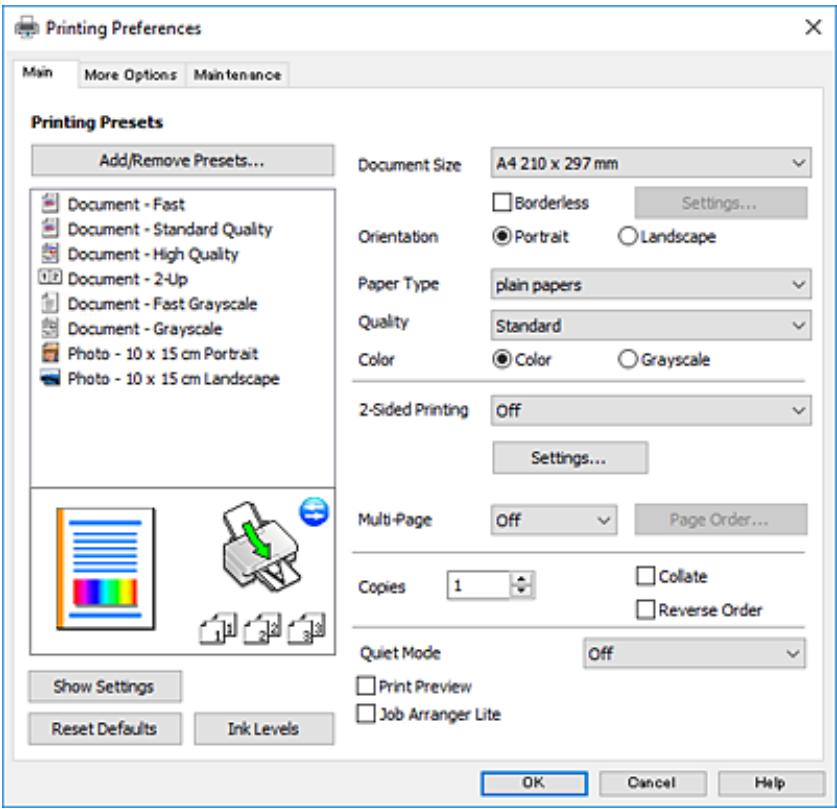Select the Document - Fast preset text

126,204
